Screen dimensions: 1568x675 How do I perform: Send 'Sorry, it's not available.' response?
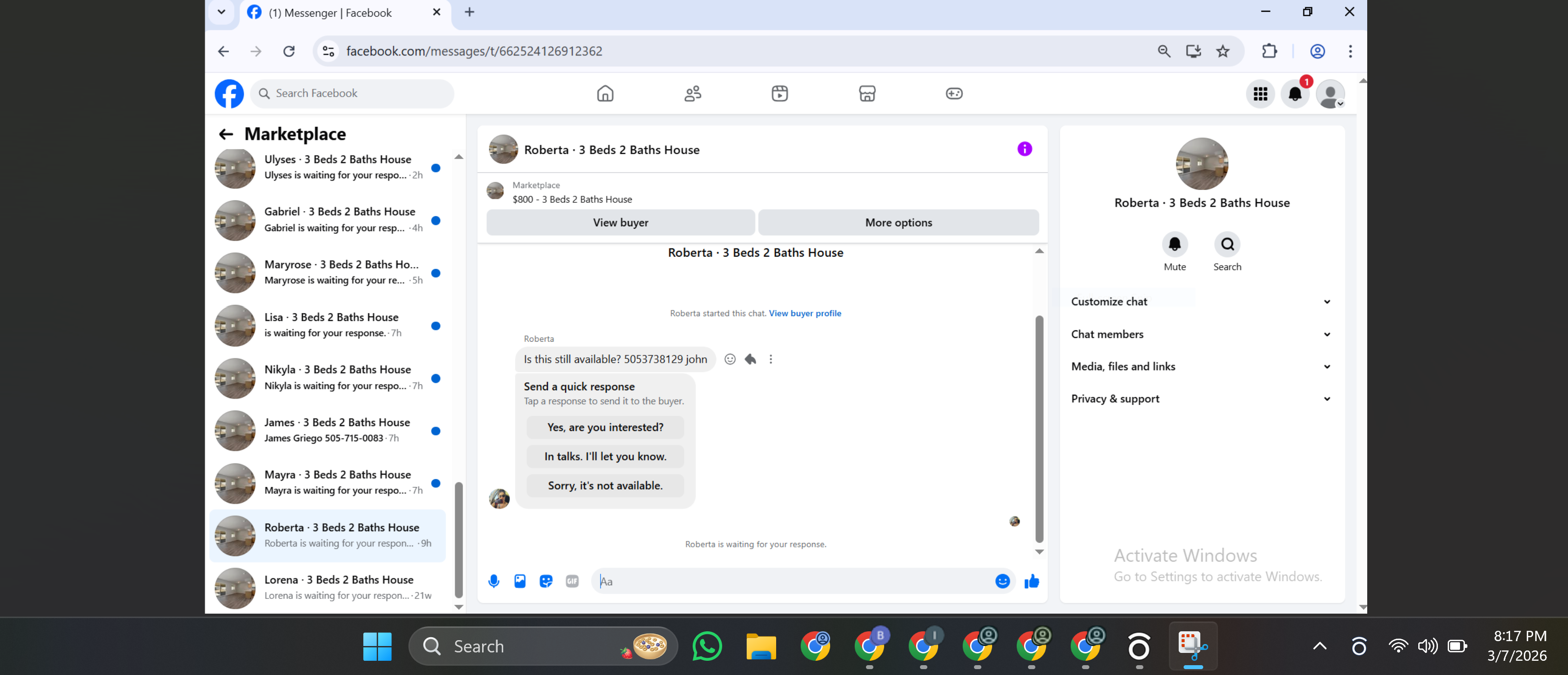tap(605, 486)
